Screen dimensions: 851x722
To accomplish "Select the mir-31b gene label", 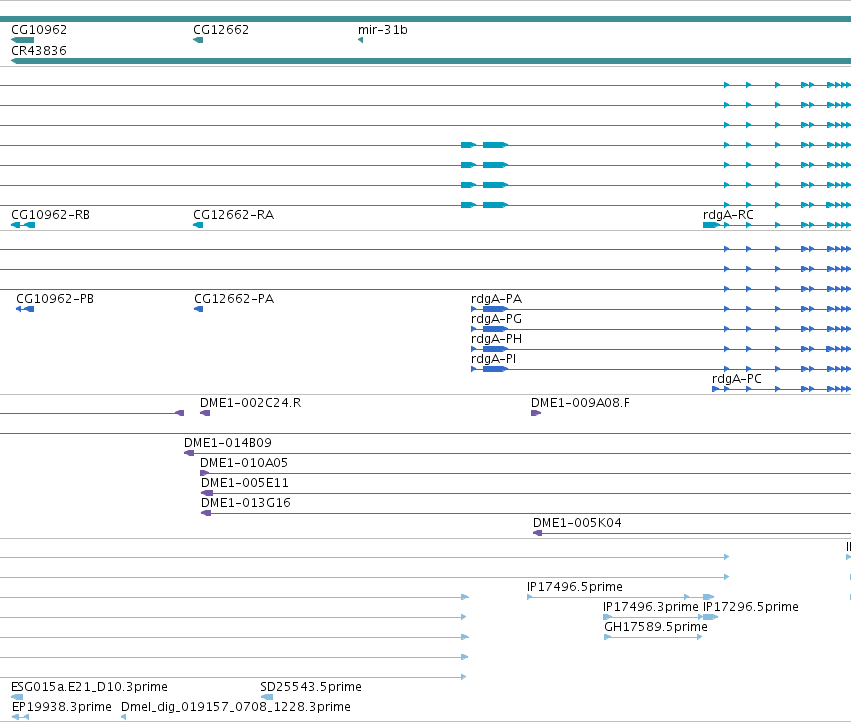I will tap(383, 30).
